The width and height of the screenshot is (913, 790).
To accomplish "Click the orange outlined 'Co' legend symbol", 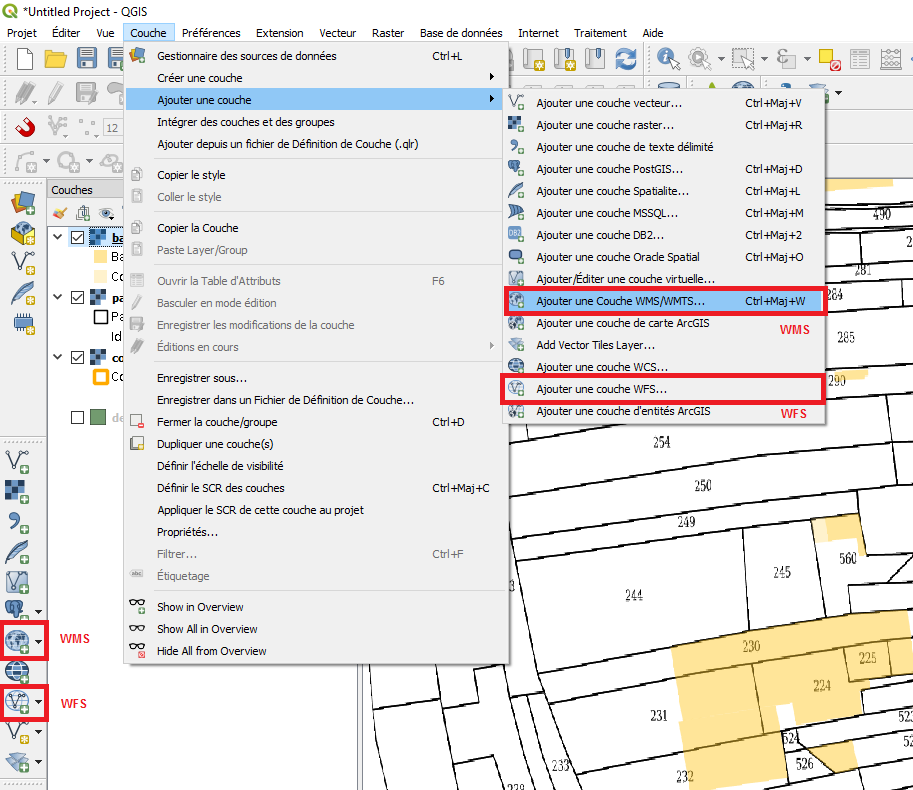I will [x=100, y=377].
